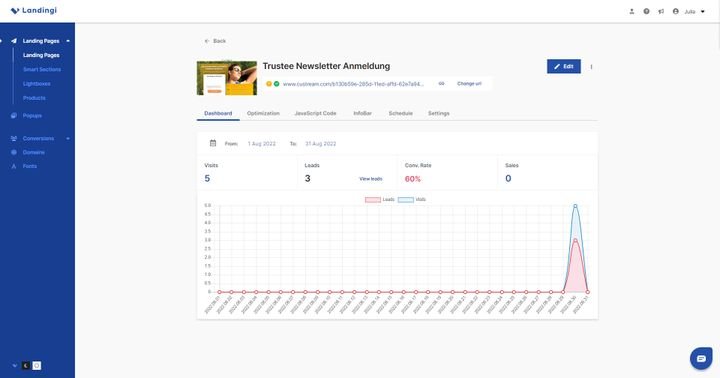Viewport: 720px width, 378px height.
Task: Select Landing Pages sub-item in sidebar
Action: pyautogui.click(x=41, y=55)
